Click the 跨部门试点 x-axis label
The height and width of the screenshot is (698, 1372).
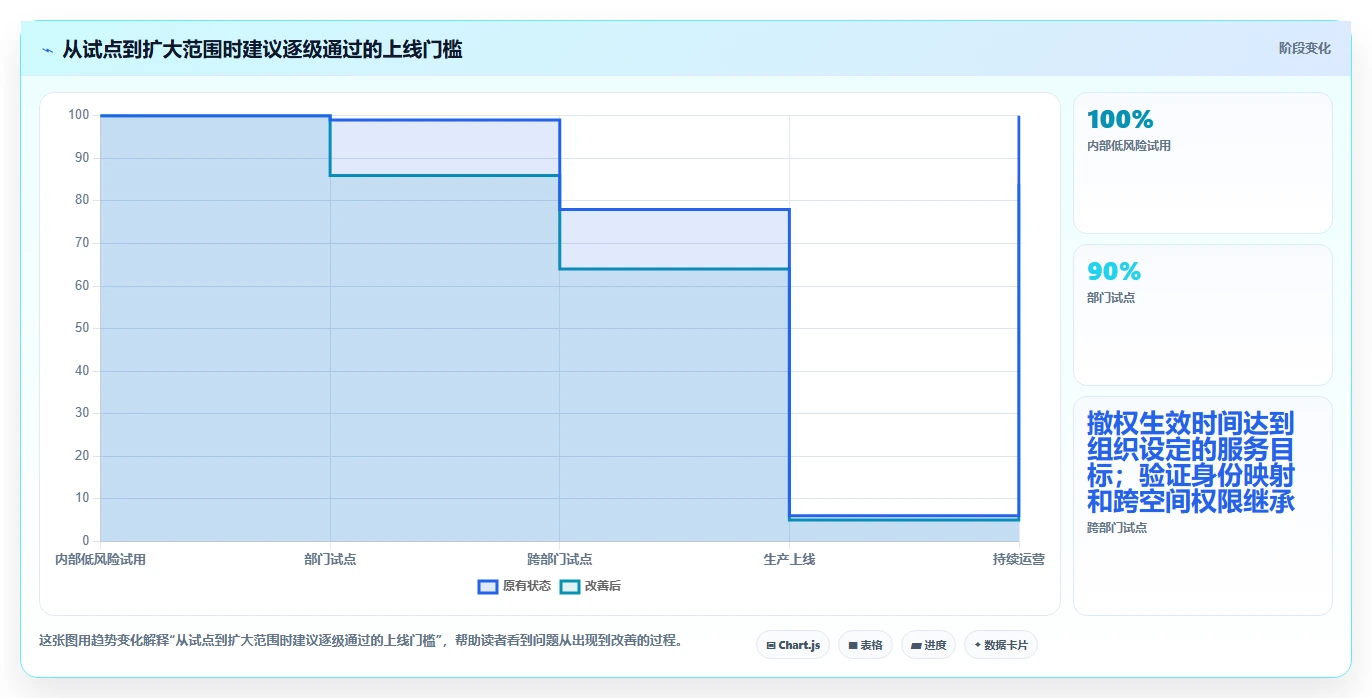560,559
